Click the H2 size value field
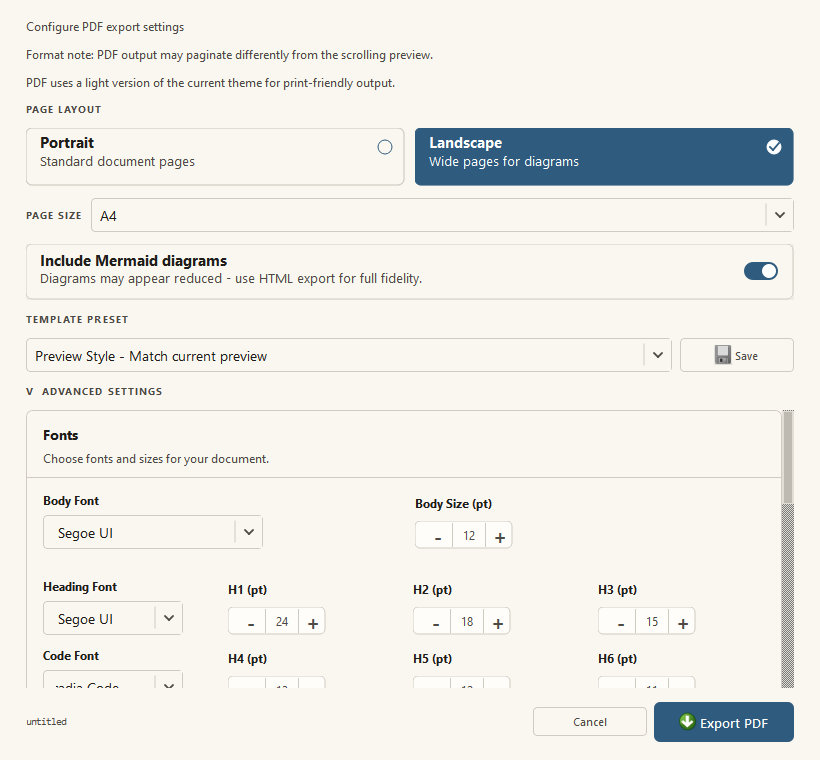The height and width of the screenshot is (760, 820). pyautogui.click(x=467, y=621)
